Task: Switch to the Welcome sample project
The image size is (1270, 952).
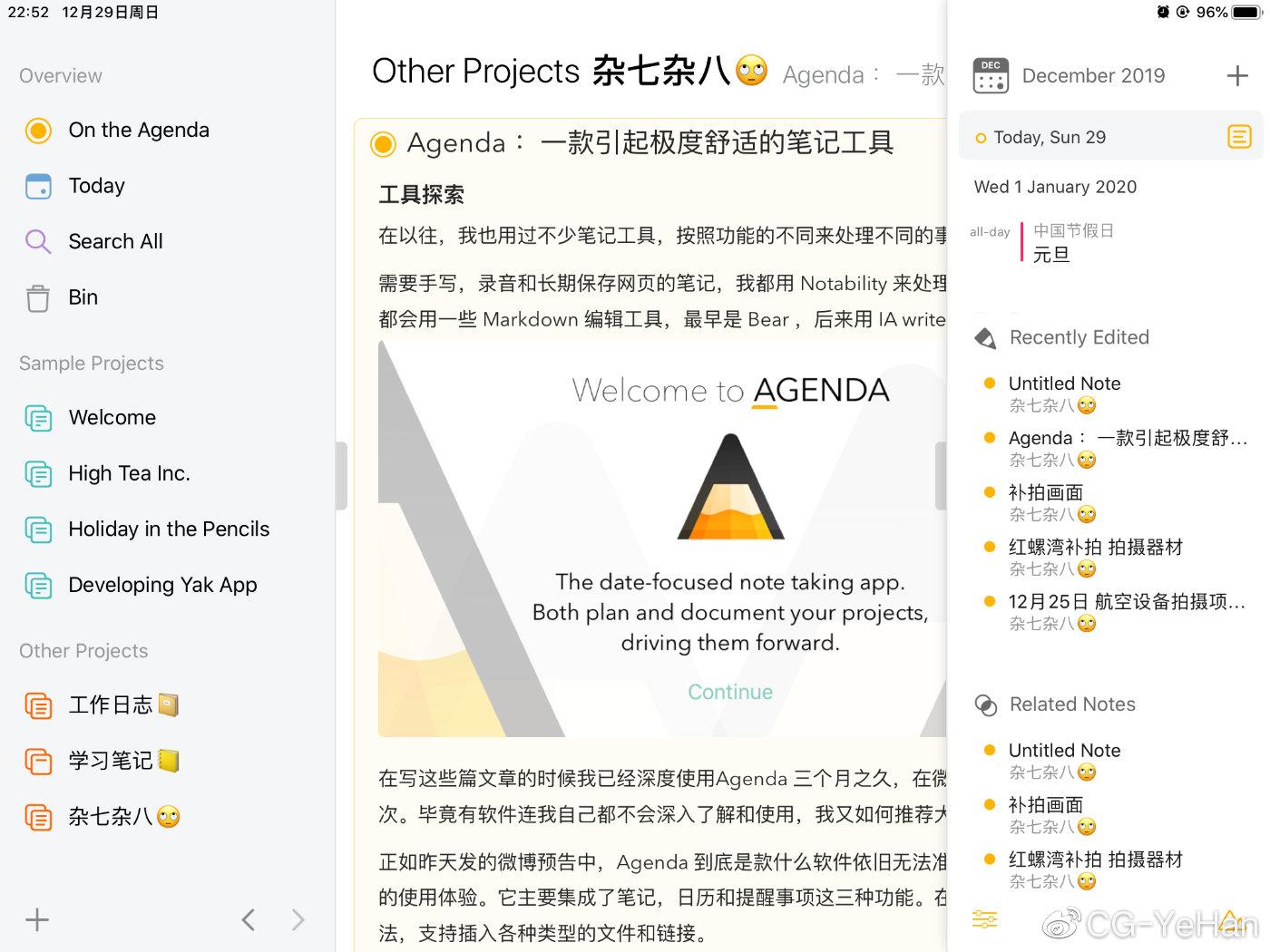Action: pyautogui.click(x=112, y=418)
